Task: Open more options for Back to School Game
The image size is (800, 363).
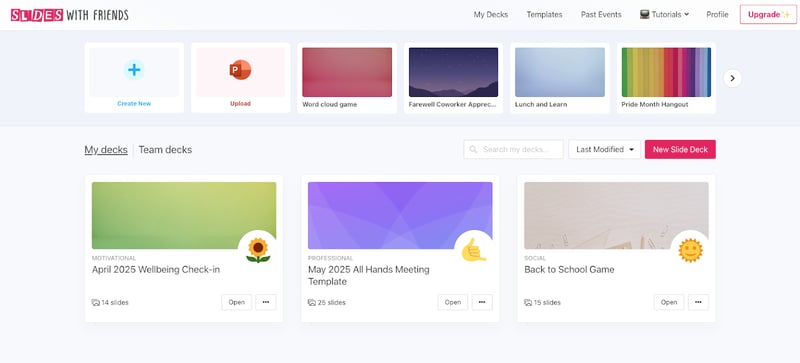Action: 698,302
